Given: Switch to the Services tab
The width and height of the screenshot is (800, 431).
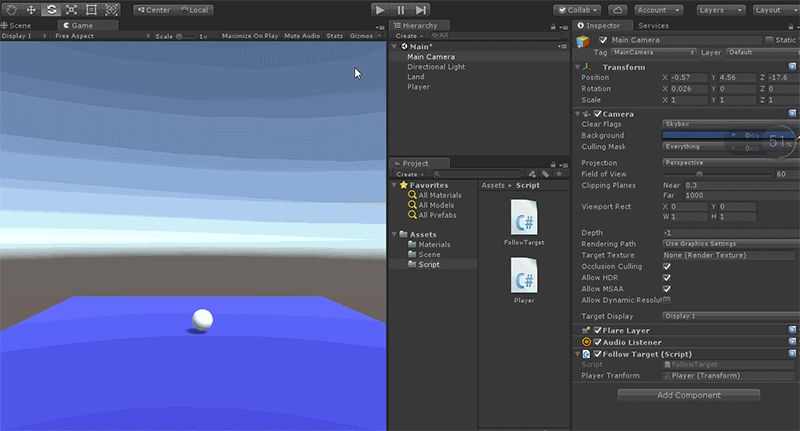Looking at the screenshot, I should tap(653, 26).
